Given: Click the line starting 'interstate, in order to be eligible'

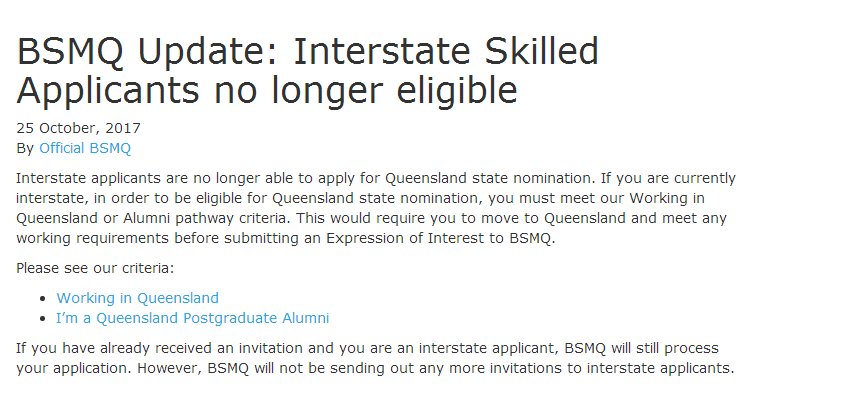Looking at the screenshot, I should (x=376, y=198).
